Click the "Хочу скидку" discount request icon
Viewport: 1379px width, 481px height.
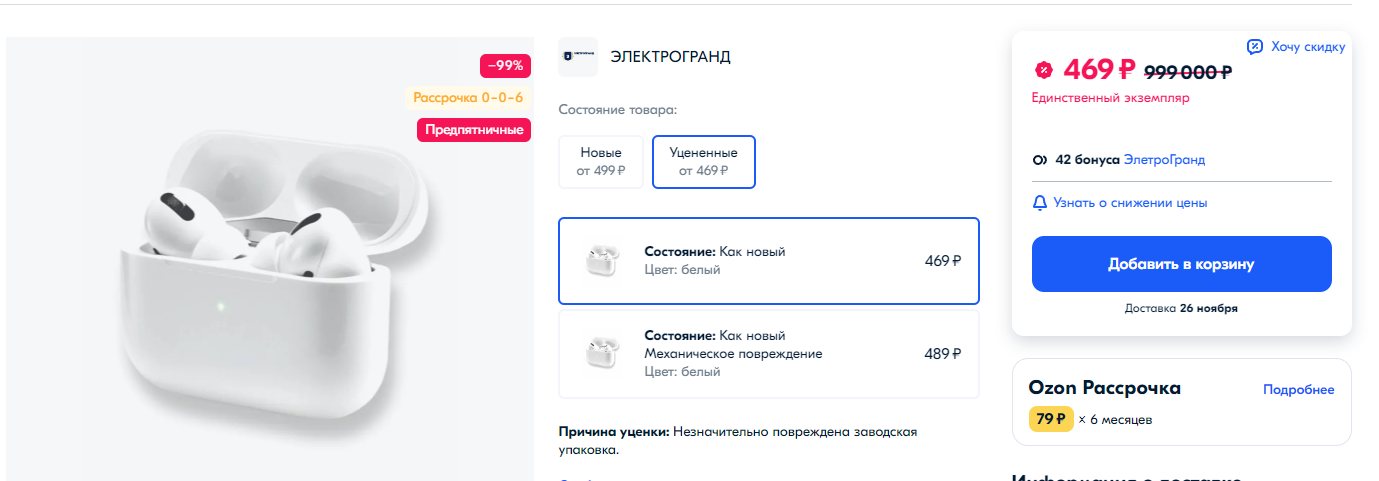(1255, 47)
